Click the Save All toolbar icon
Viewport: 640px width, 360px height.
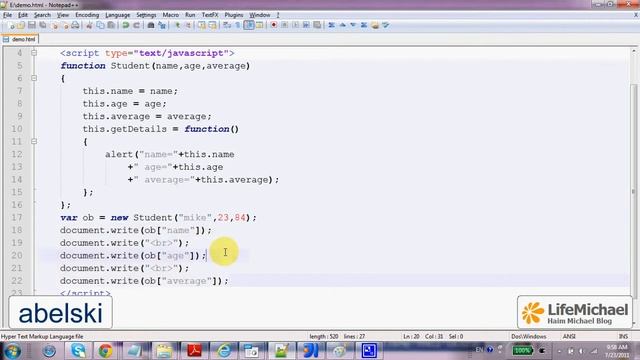tap(42, 25)
